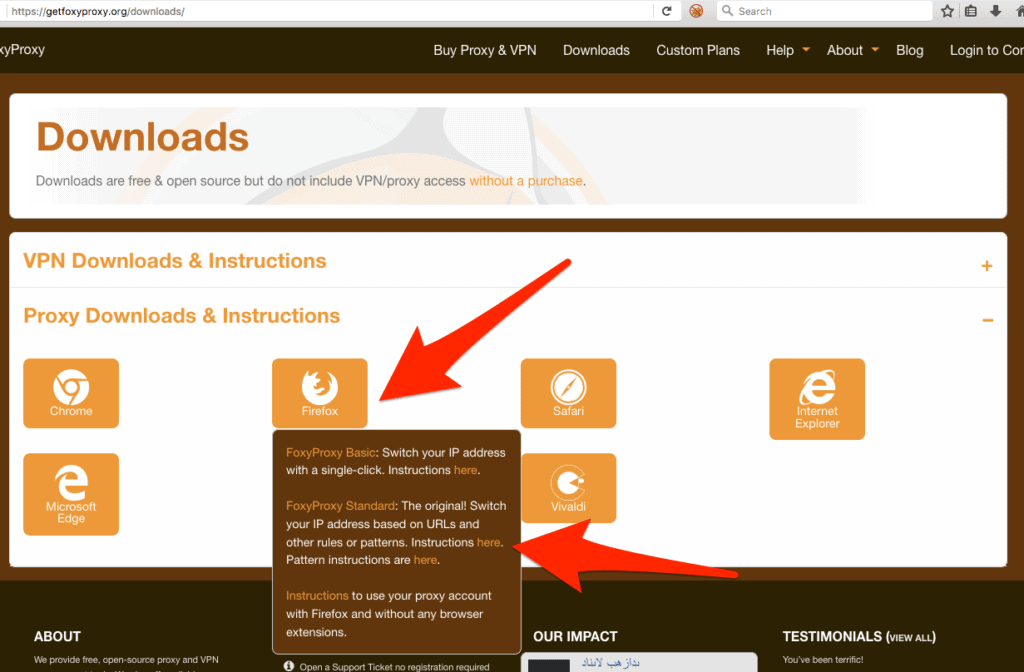Open the Safari proxy download tile
Screen dimensions: 1024x672
[568, 393]
